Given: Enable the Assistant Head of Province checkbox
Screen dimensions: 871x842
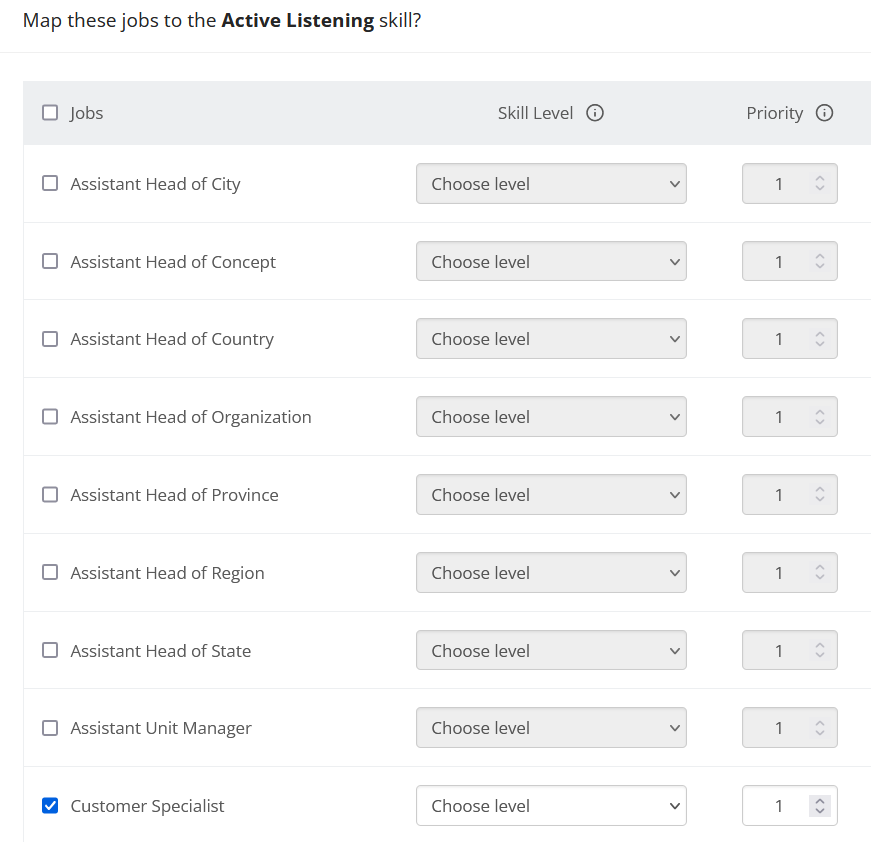Looking at the screenshot, I should [x=50, y=495].
